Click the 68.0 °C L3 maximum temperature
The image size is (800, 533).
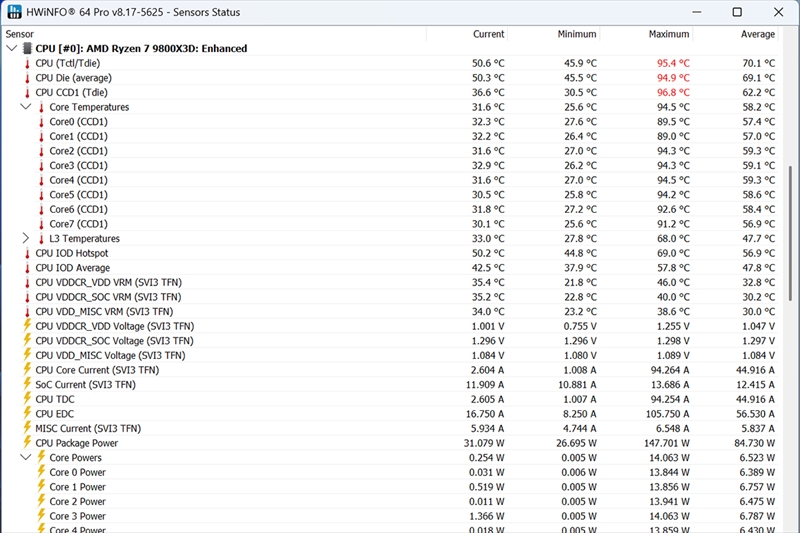(x=673, y=239)
